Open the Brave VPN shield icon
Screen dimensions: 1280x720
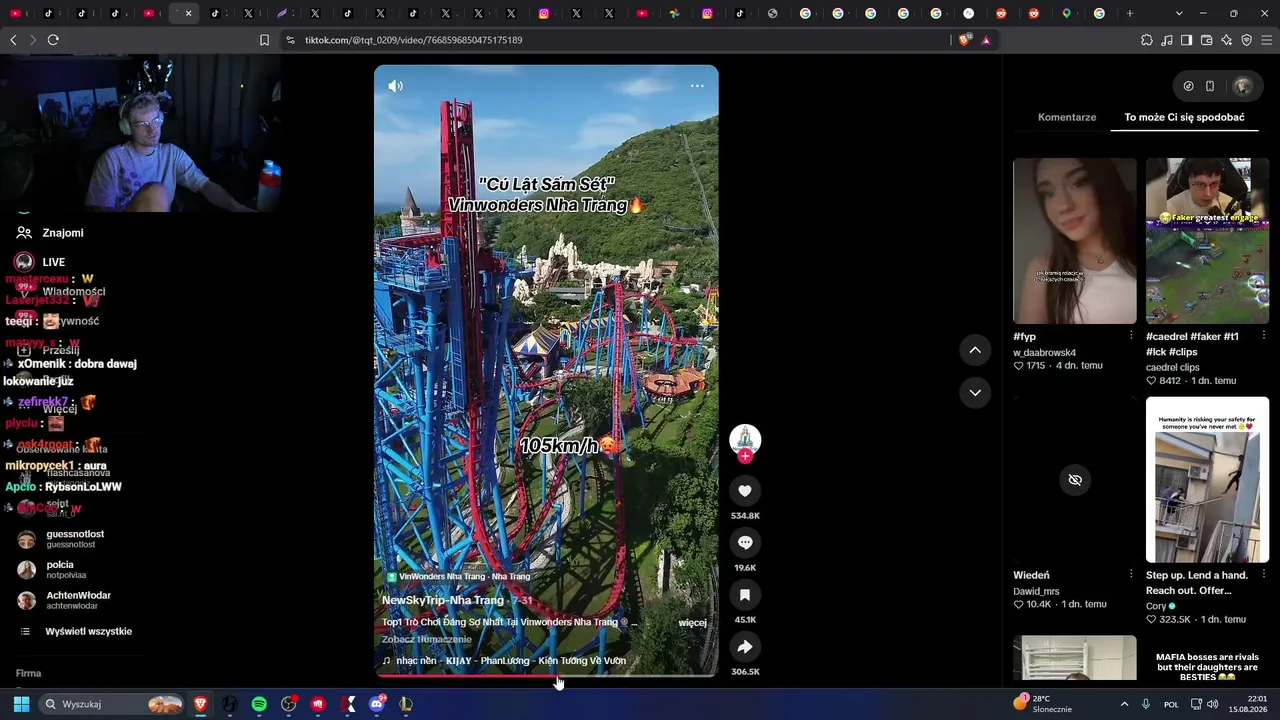point(1247,40)
